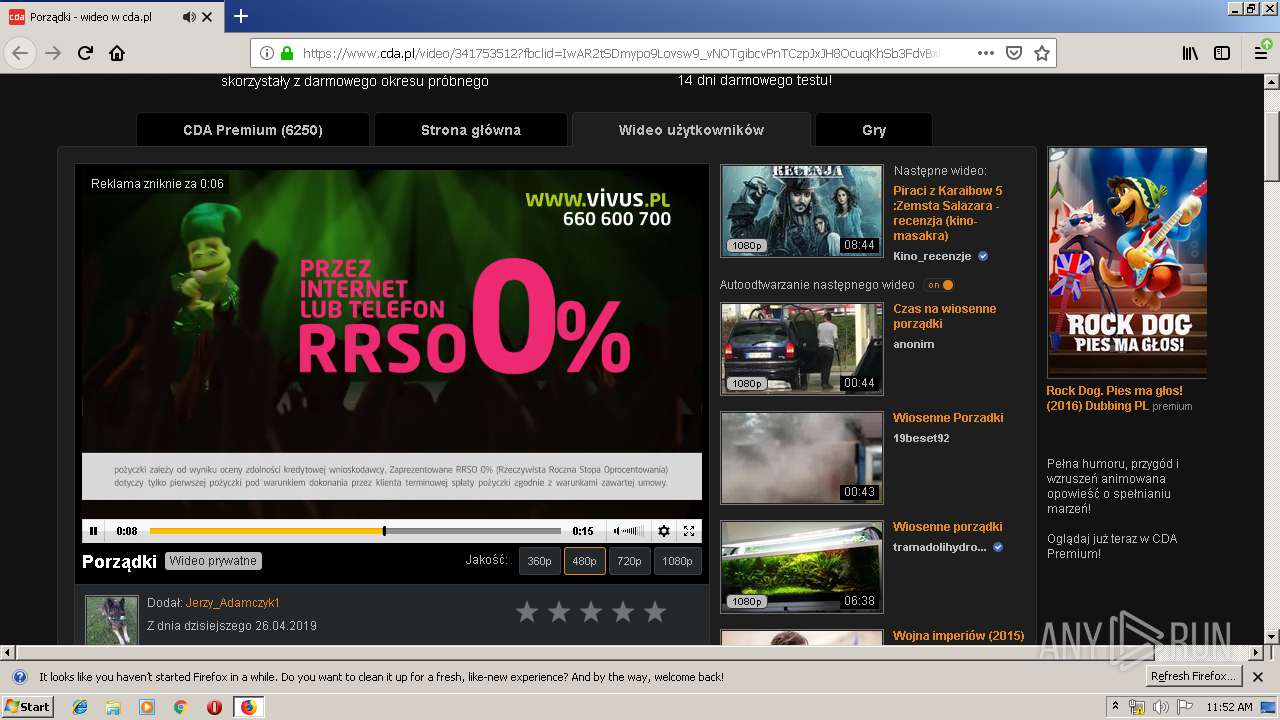Open CDA Premium (6250) tab

click(x=253, y=130)
